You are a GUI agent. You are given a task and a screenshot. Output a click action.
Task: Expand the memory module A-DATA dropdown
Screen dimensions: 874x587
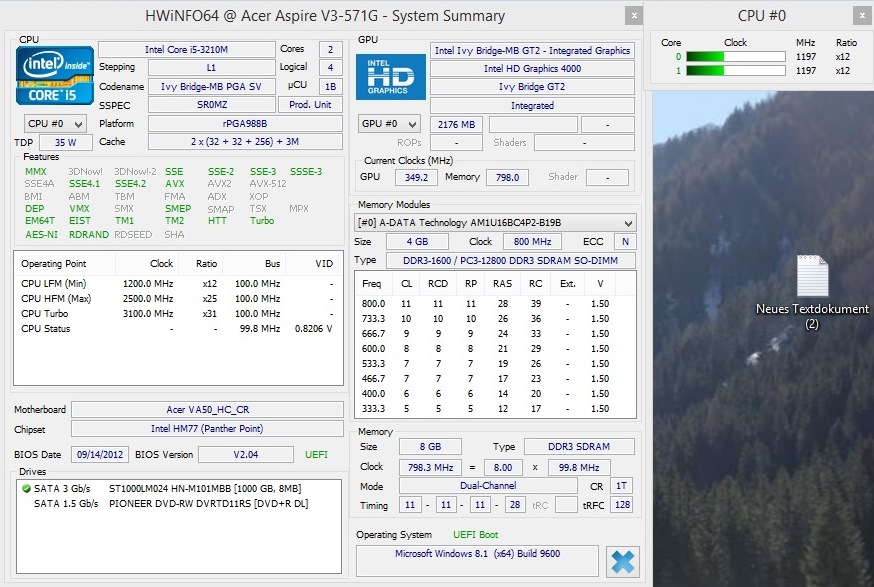pyautogui.click(x=495, y=223)
